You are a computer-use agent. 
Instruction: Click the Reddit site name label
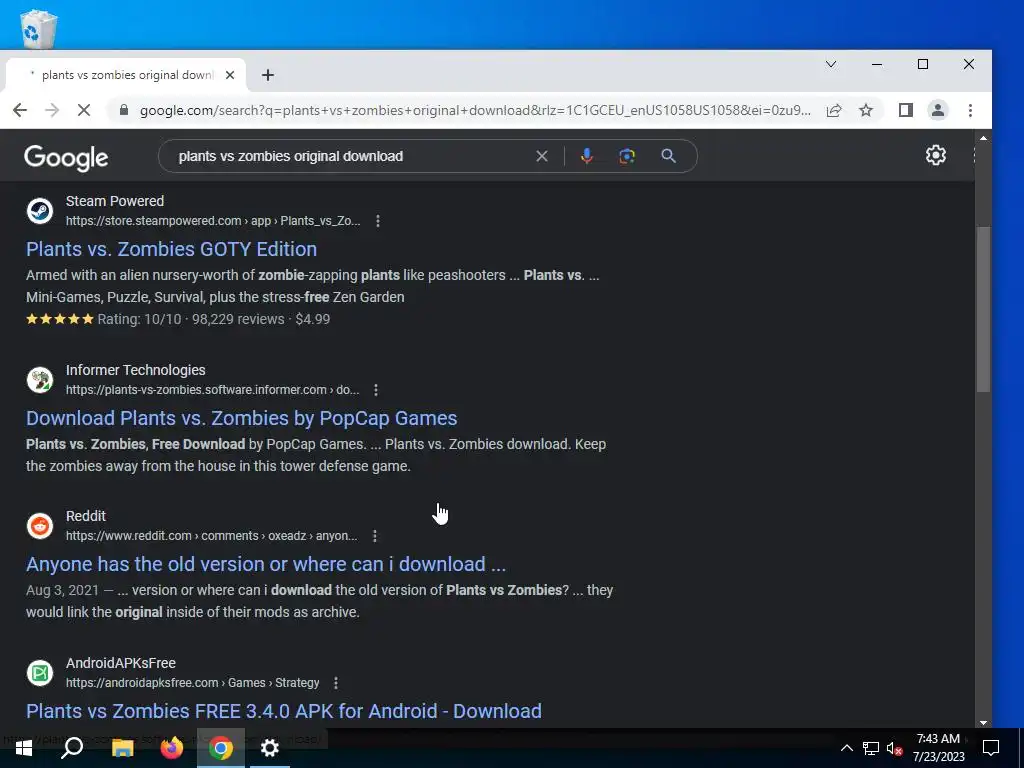tap(86, 516)
